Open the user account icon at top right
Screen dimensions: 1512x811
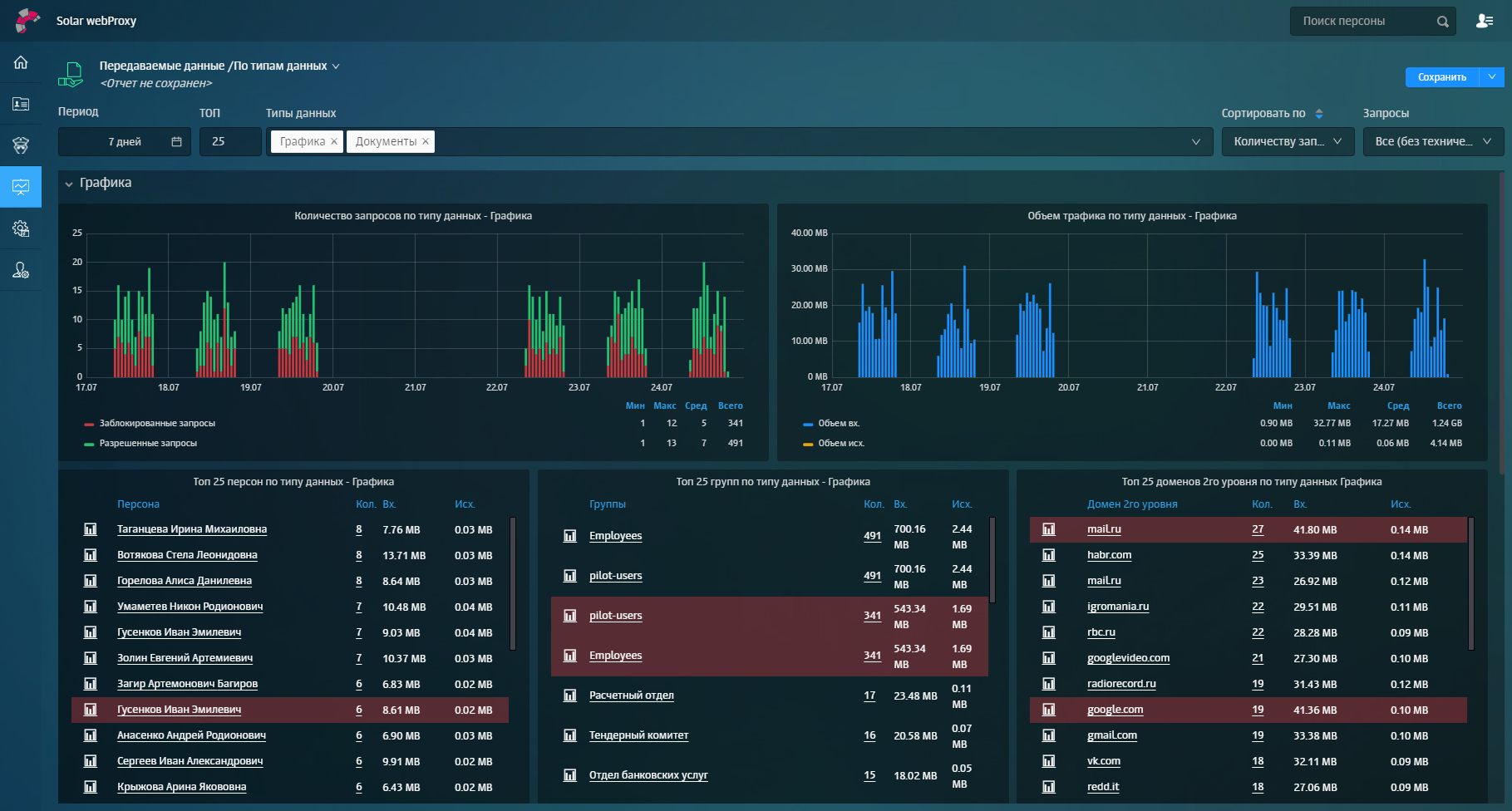pos(1485,21)
